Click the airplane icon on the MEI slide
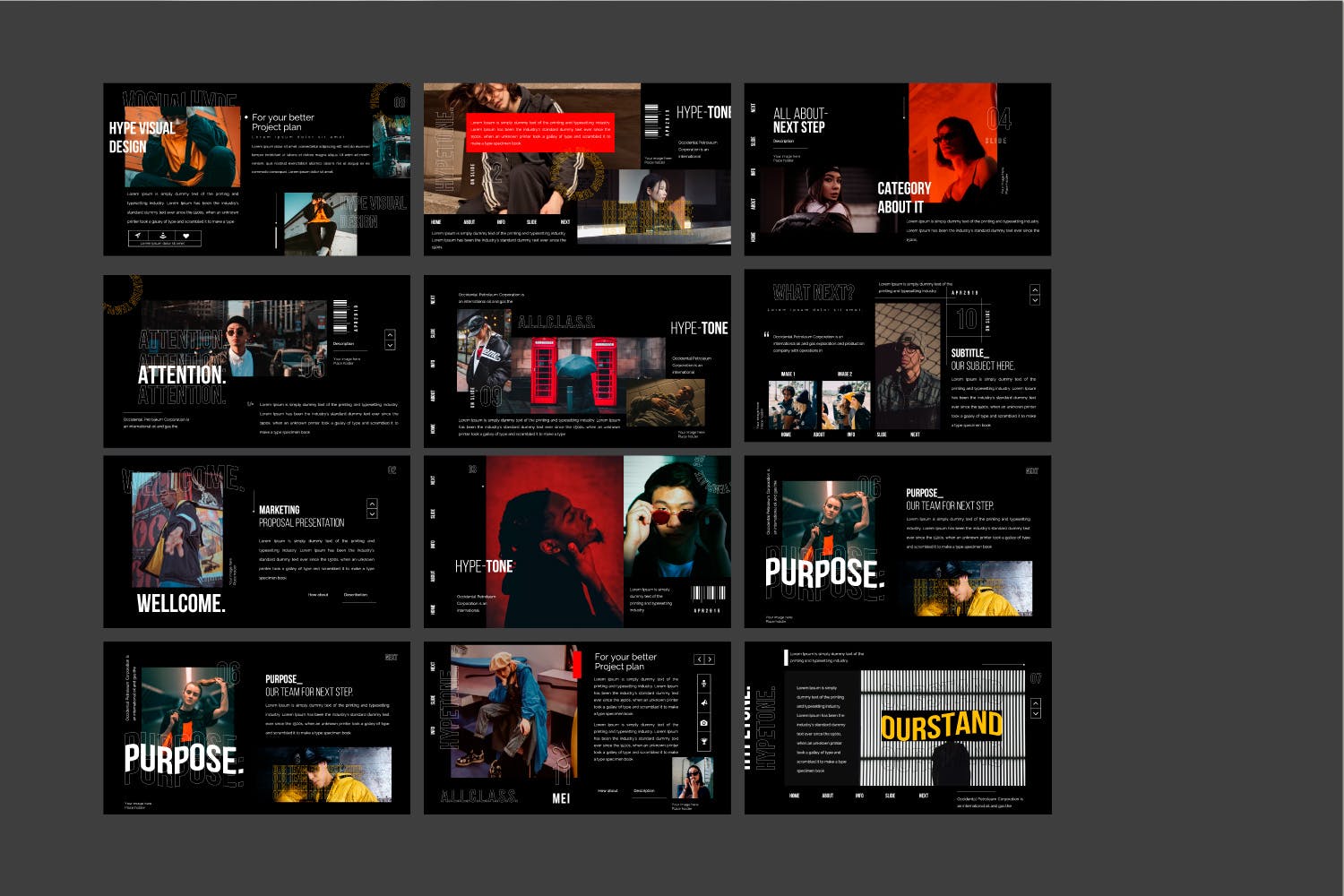Viewport: 1344px width, 896px height. tap(703, 703)
